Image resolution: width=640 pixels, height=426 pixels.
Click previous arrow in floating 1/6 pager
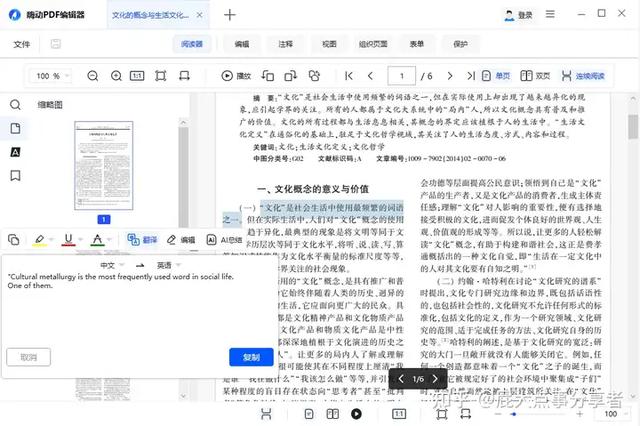coord(401,379)
